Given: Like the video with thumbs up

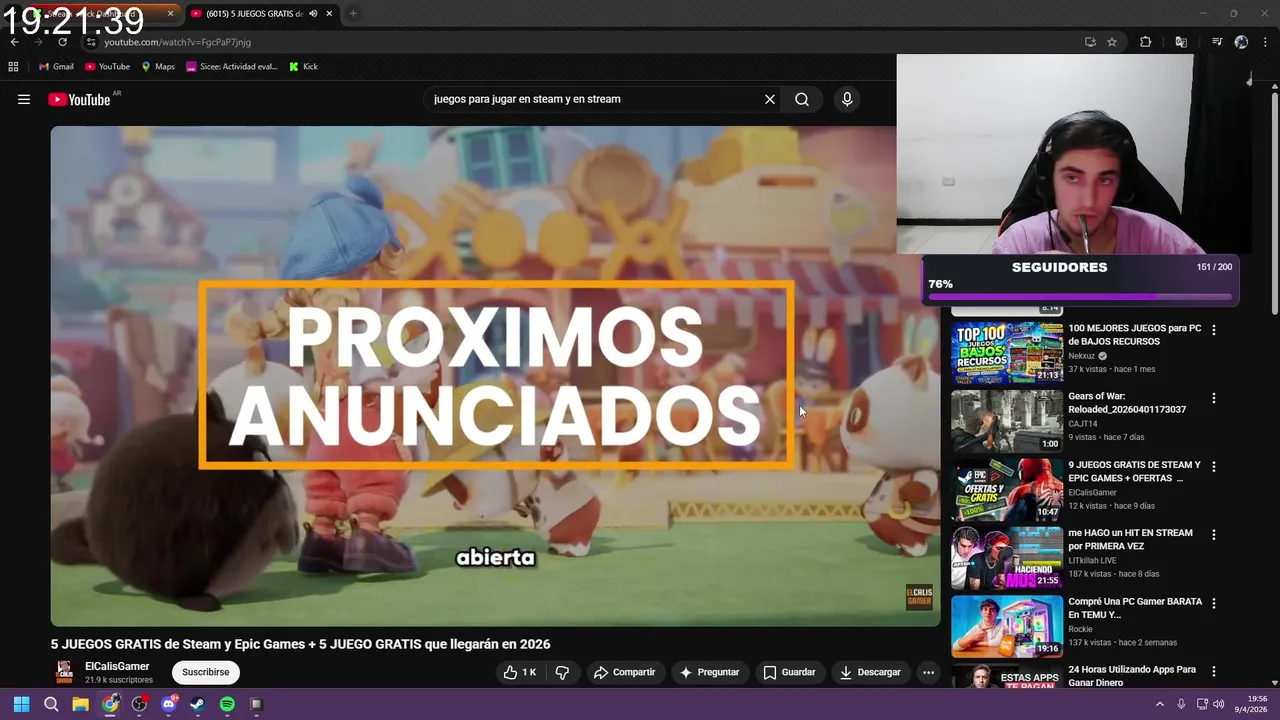Looking at the screenshot, I should (x=520, y=672).
